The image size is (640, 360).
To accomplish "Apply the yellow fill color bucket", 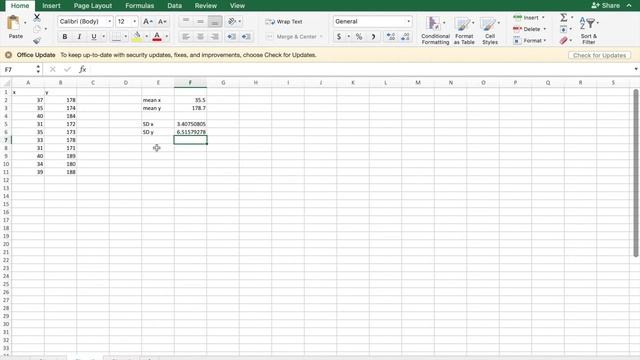I will [137, 37].
